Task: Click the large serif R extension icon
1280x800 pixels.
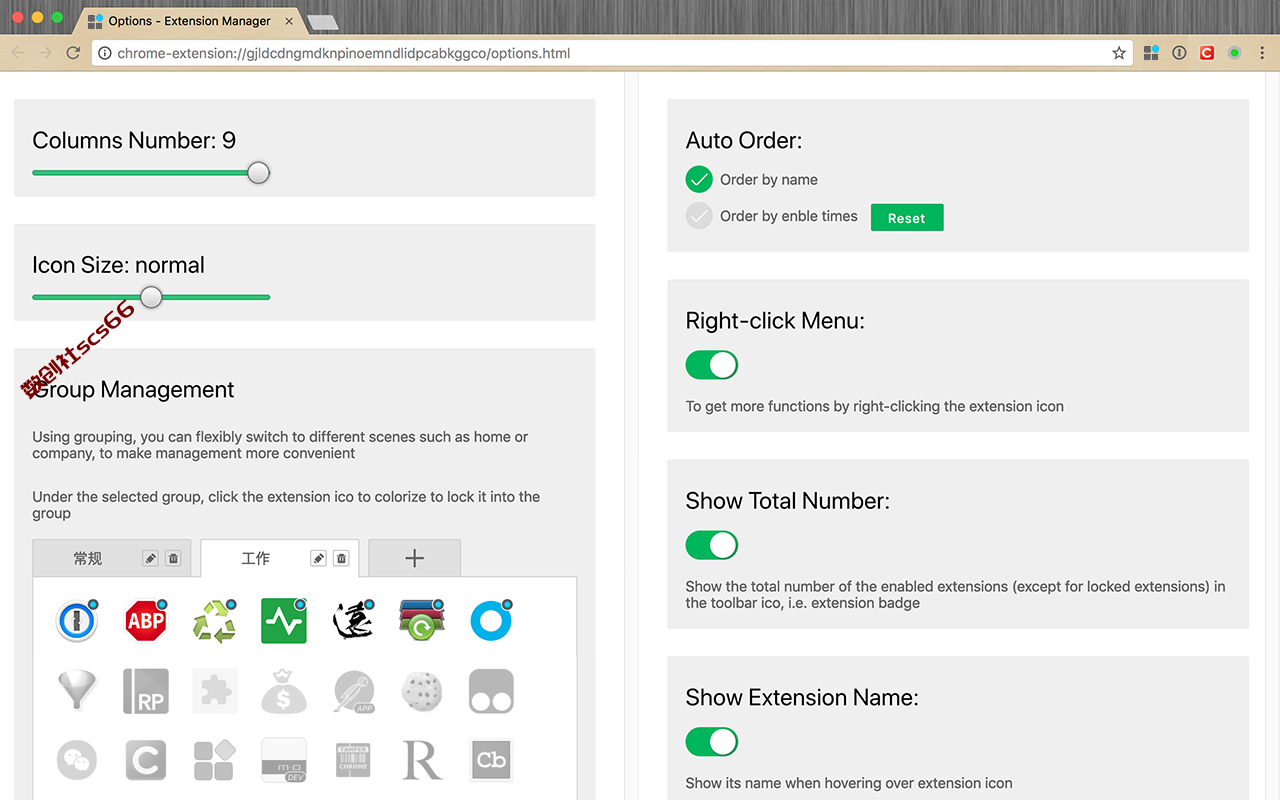Action: (x=422, y=760)
